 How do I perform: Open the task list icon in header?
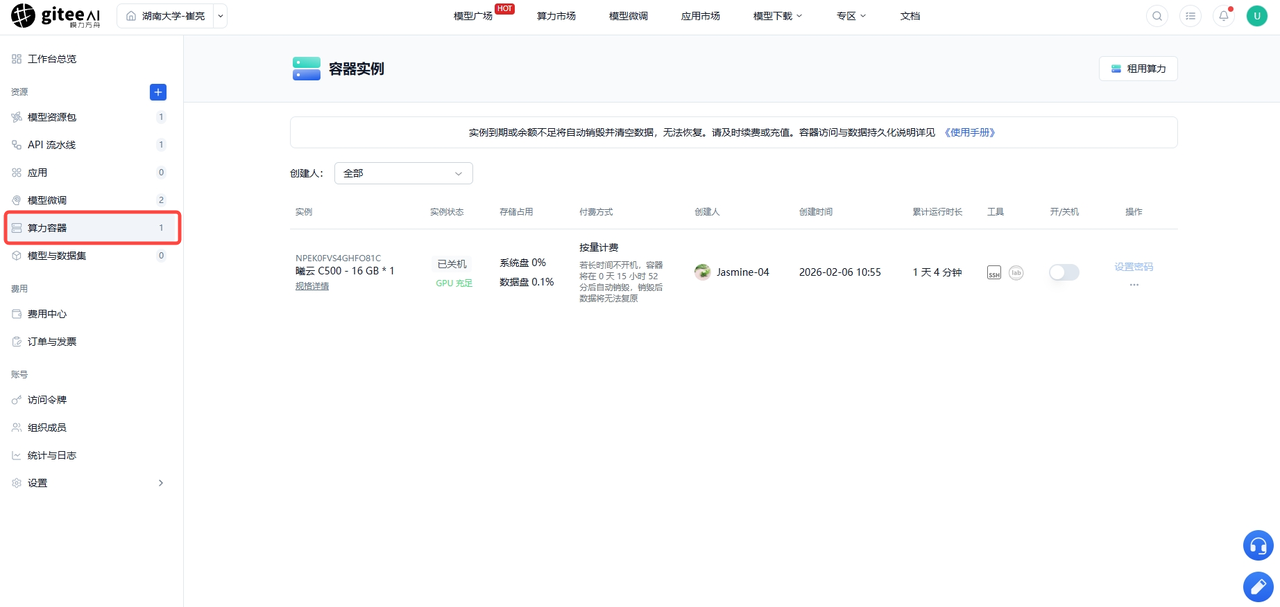pos(1190,16)
